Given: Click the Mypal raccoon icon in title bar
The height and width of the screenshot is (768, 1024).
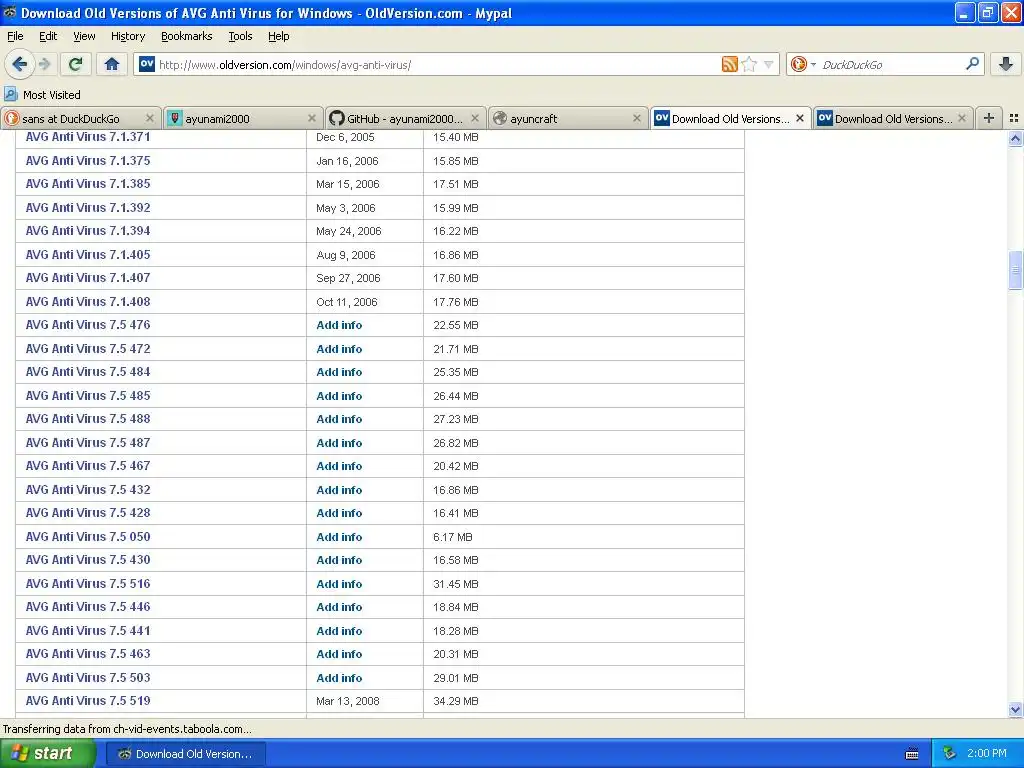Looking at the screenshot, I should (9, 12).
